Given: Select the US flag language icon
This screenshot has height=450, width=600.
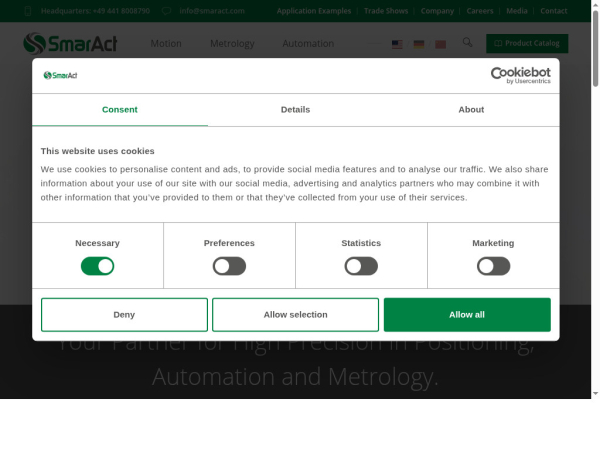Looking at the screenshot, I should [x=397, y=44].
